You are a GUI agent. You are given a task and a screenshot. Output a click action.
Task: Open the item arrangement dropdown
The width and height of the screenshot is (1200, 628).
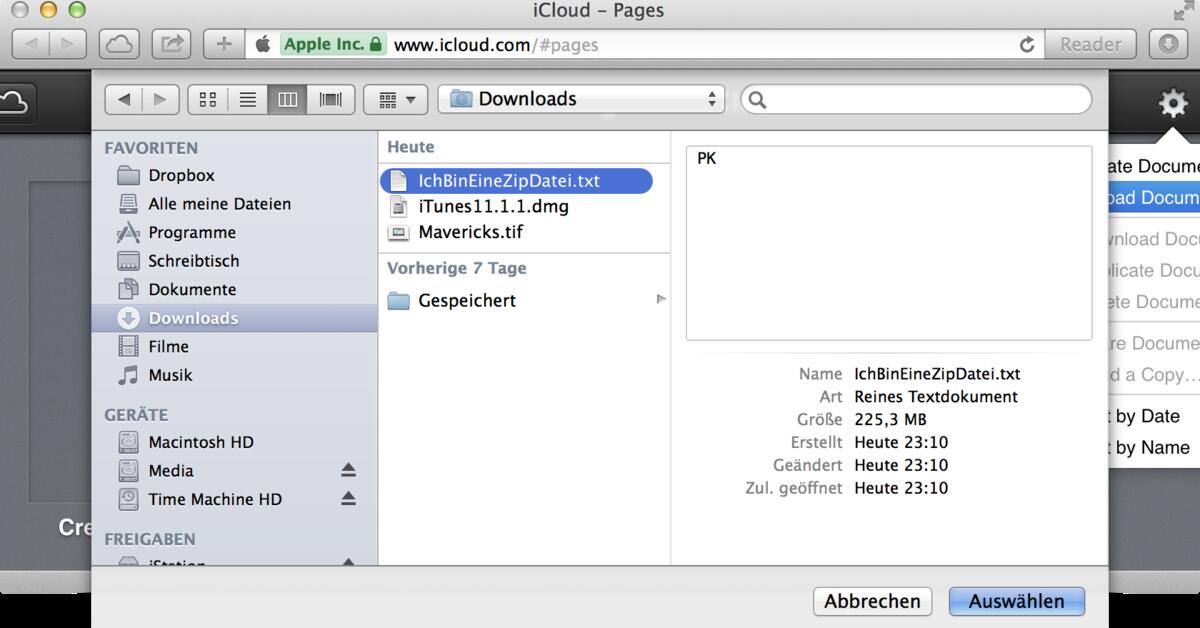[x=396, y=99]
